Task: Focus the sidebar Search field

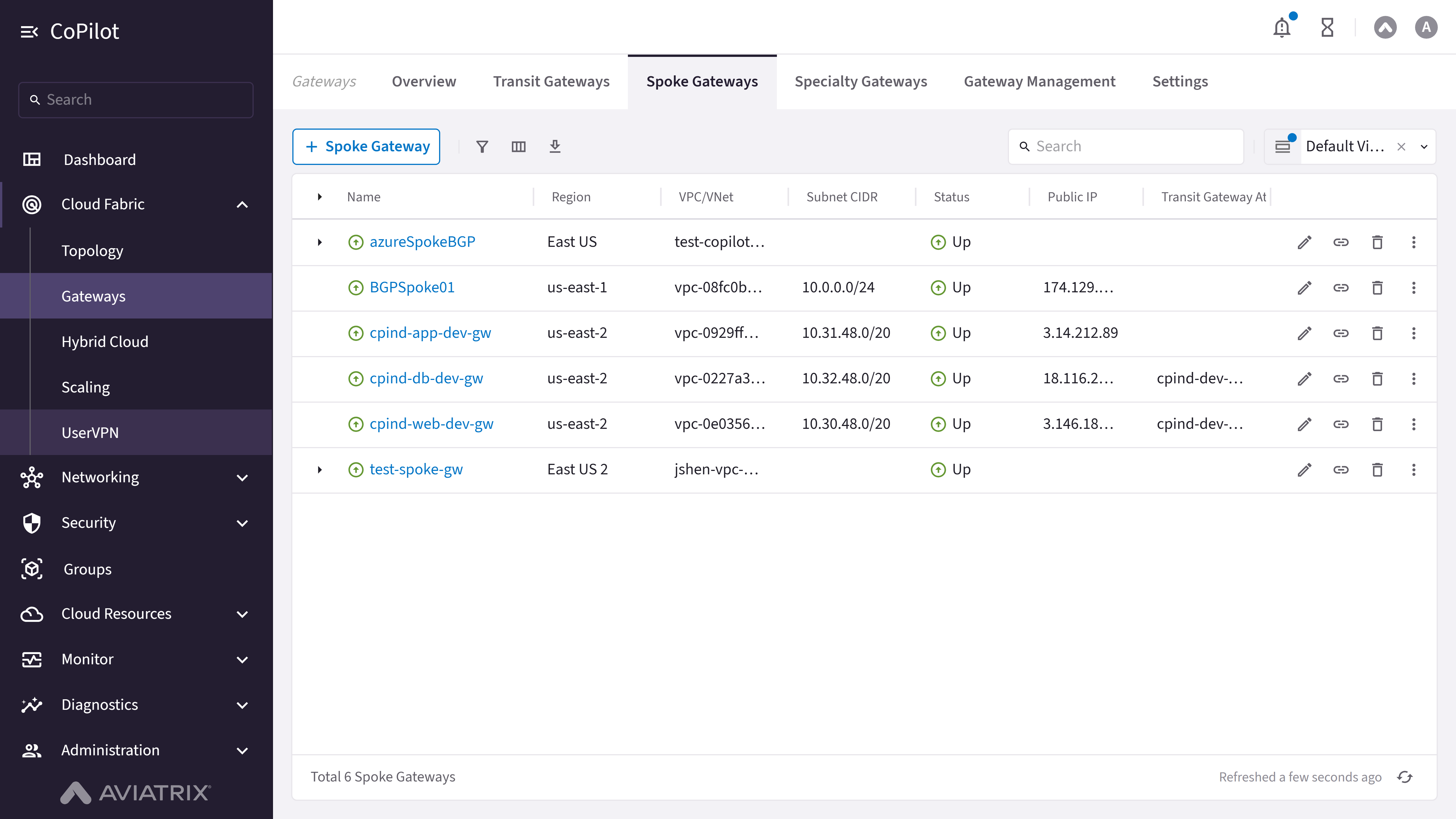Action: (x=136, y=100)
